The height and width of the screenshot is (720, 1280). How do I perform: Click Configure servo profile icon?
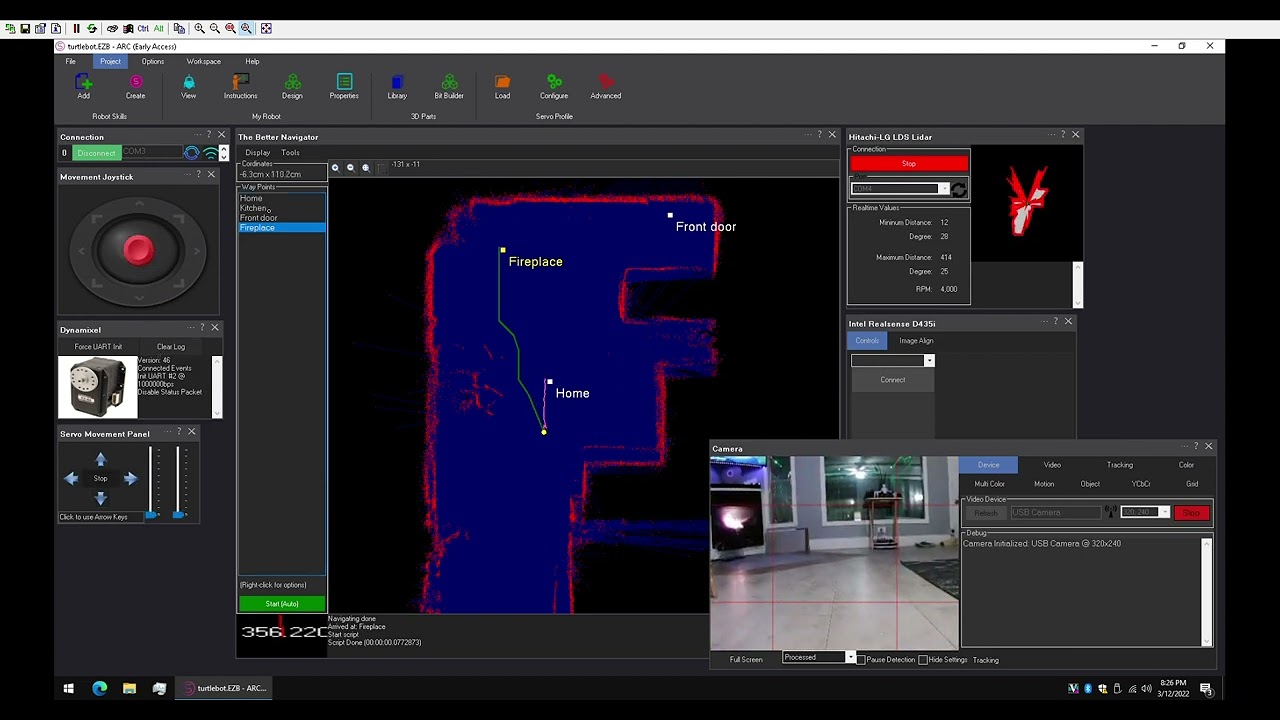[x=554, y=82]
